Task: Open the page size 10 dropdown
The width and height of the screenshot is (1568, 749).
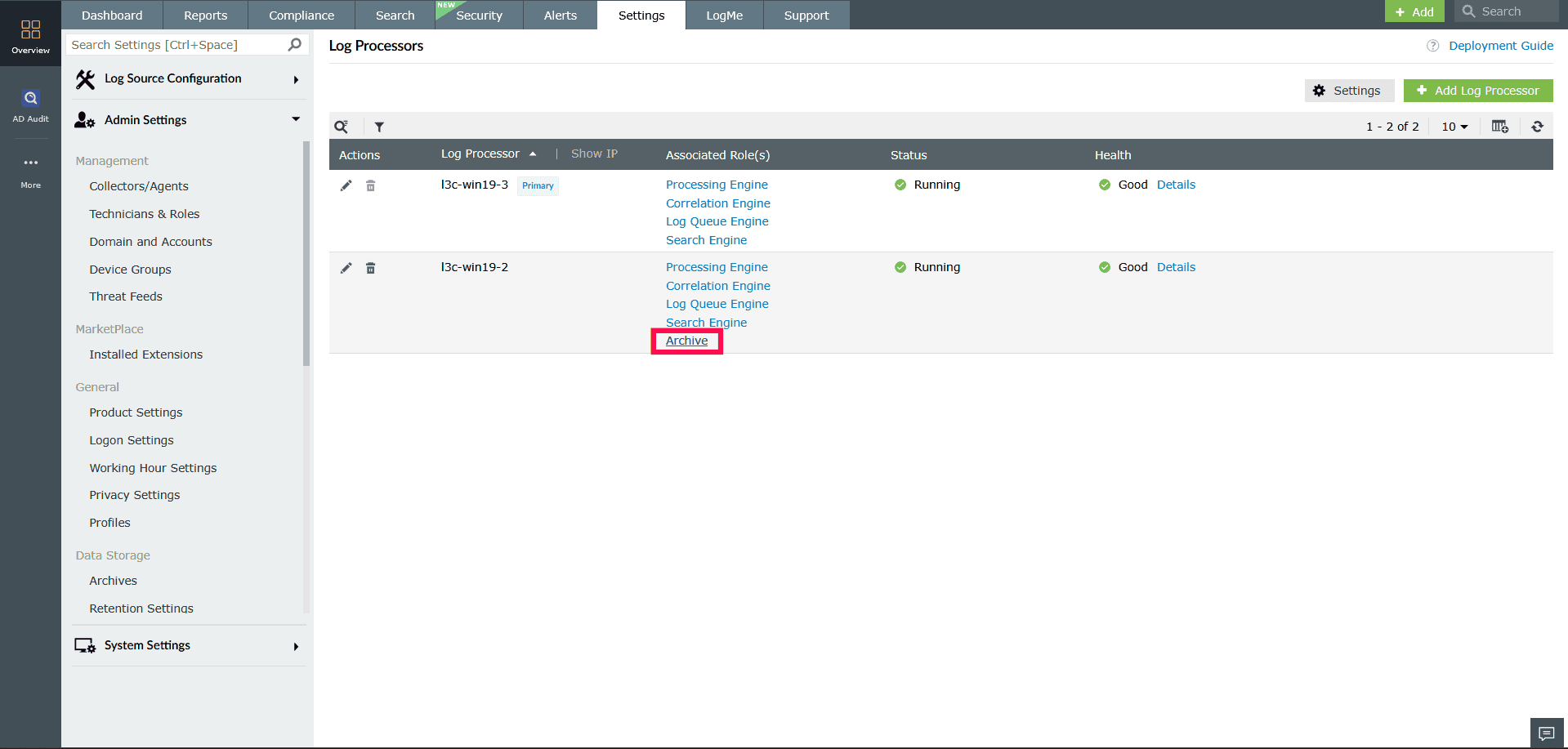Action: click(1454, 127)
